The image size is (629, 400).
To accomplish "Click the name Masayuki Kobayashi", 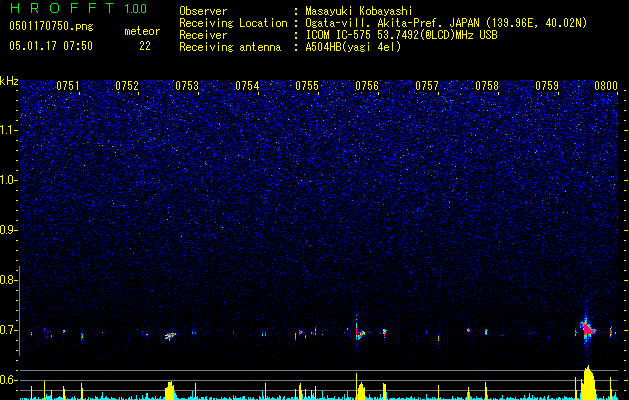I will (359, 11).
